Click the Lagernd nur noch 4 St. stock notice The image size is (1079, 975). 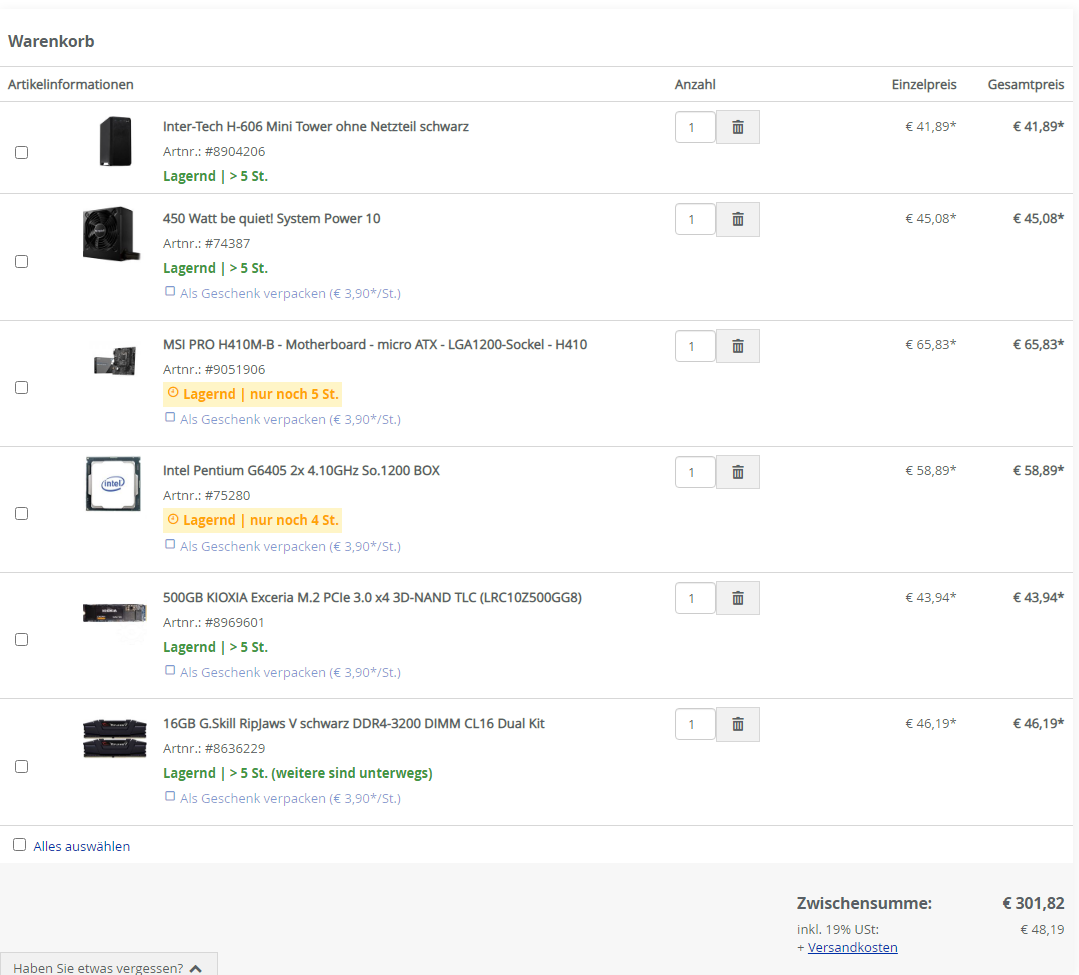253,520
